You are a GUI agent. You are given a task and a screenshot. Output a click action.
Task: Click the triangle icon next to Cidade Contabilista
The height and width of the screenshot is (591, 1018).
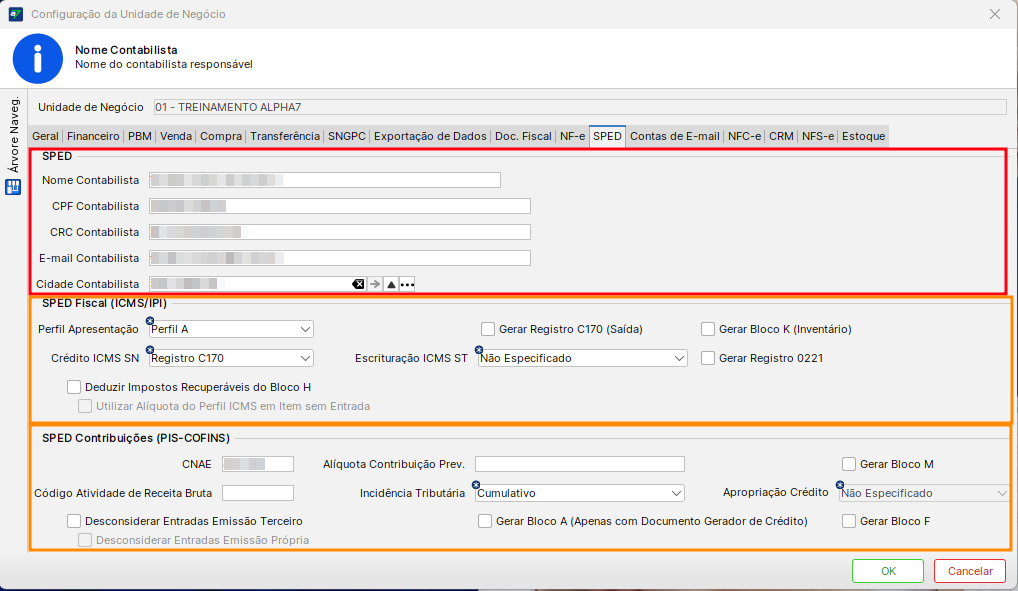pos(391,285)
